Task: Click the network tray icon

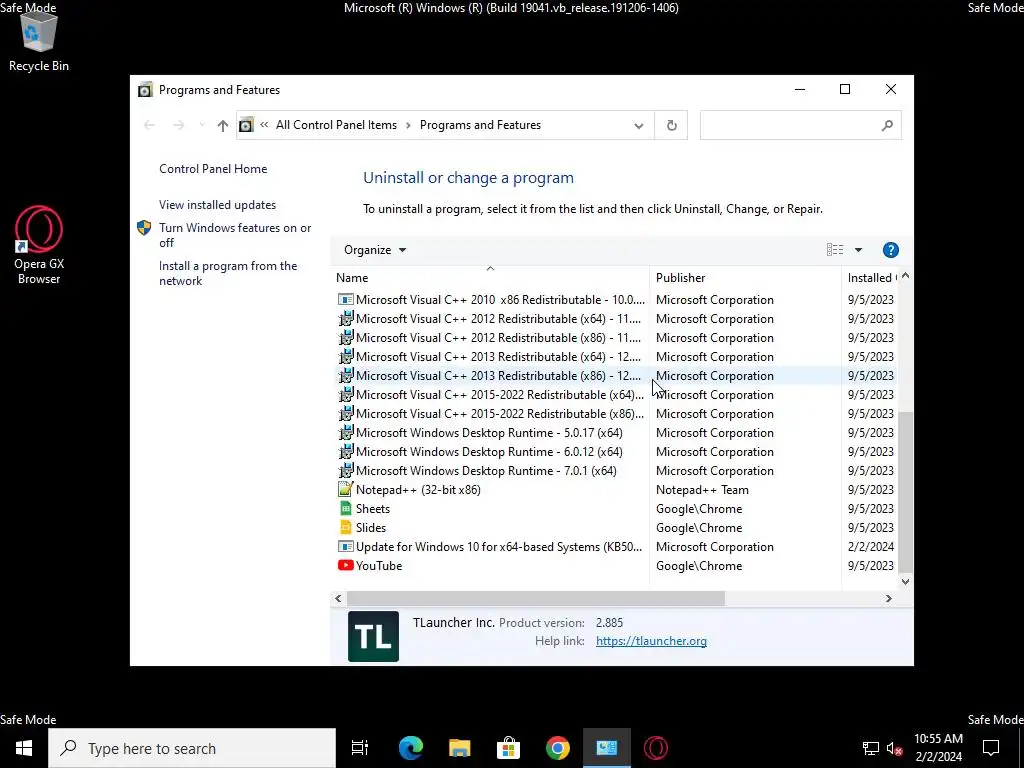Action: 871,748
